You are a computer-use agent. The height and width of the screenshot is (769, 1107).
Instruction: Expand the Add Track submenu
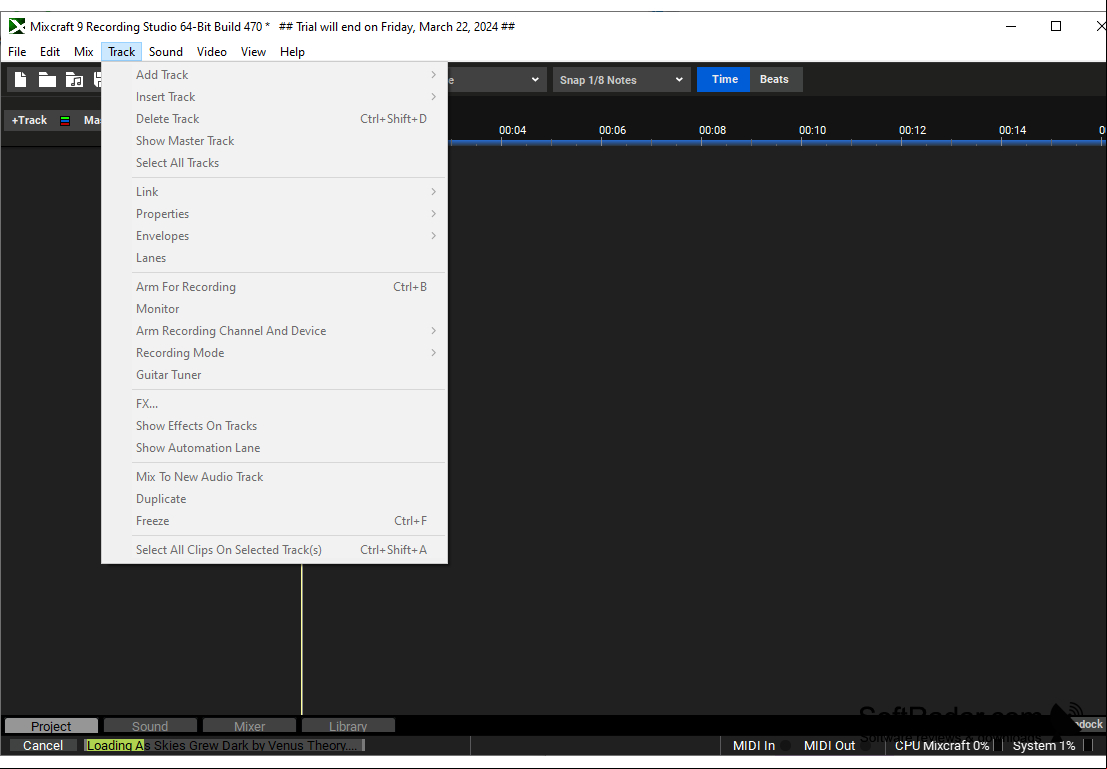[x=275, y=75]
